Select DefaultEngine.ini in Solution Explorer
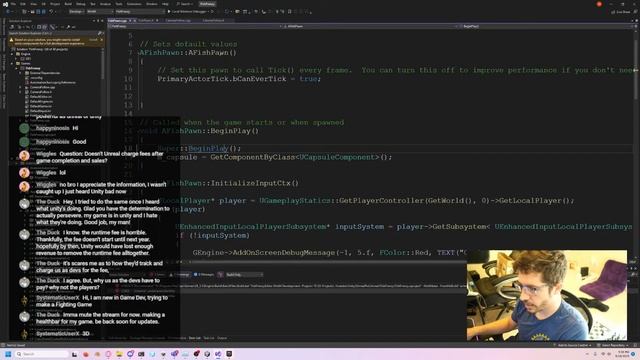This screenshot has height=360, width=640. pos(41,101)
